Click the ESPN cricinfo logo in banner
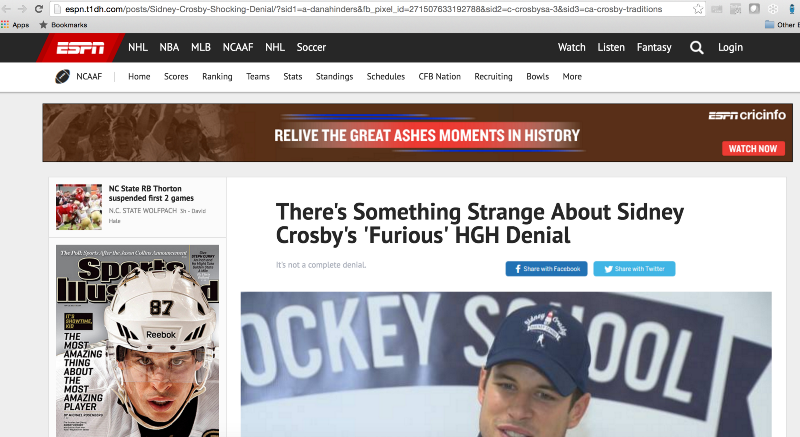 coord(747,115)
